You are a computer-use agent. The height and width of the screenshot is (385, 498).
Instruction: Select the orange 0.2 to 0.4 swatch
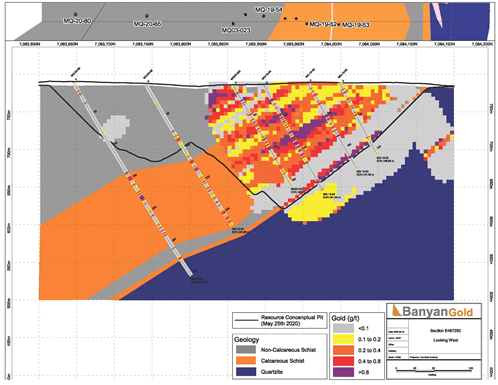pos(343,350)
